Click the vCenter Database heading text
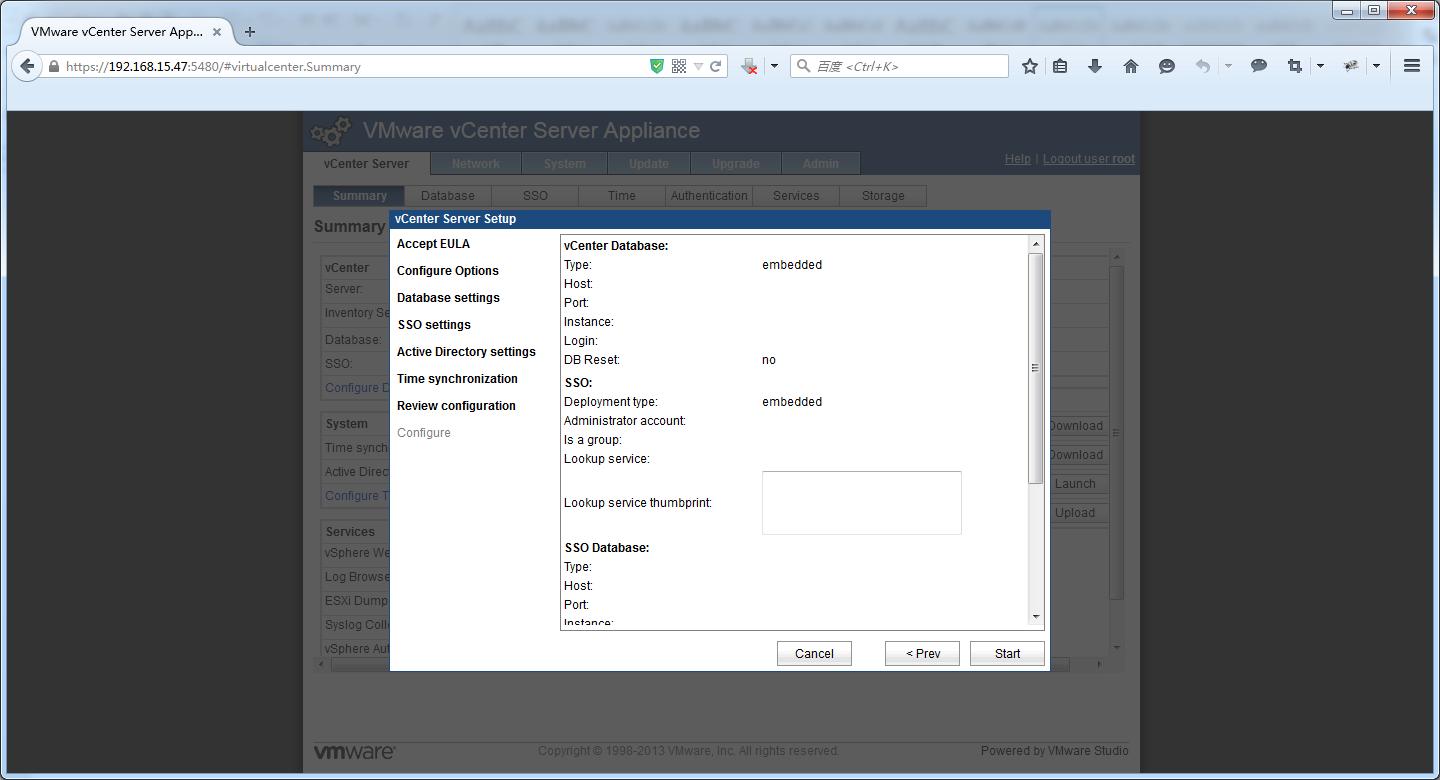The width and height of the screenshot is (1440, 780). [616, 246]
